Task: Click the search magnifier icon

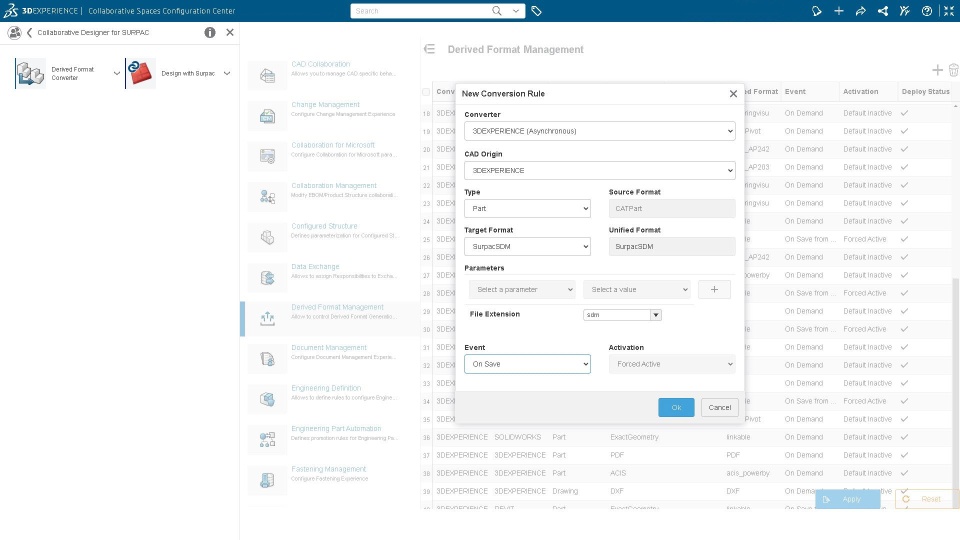Action: coord(497,10)
